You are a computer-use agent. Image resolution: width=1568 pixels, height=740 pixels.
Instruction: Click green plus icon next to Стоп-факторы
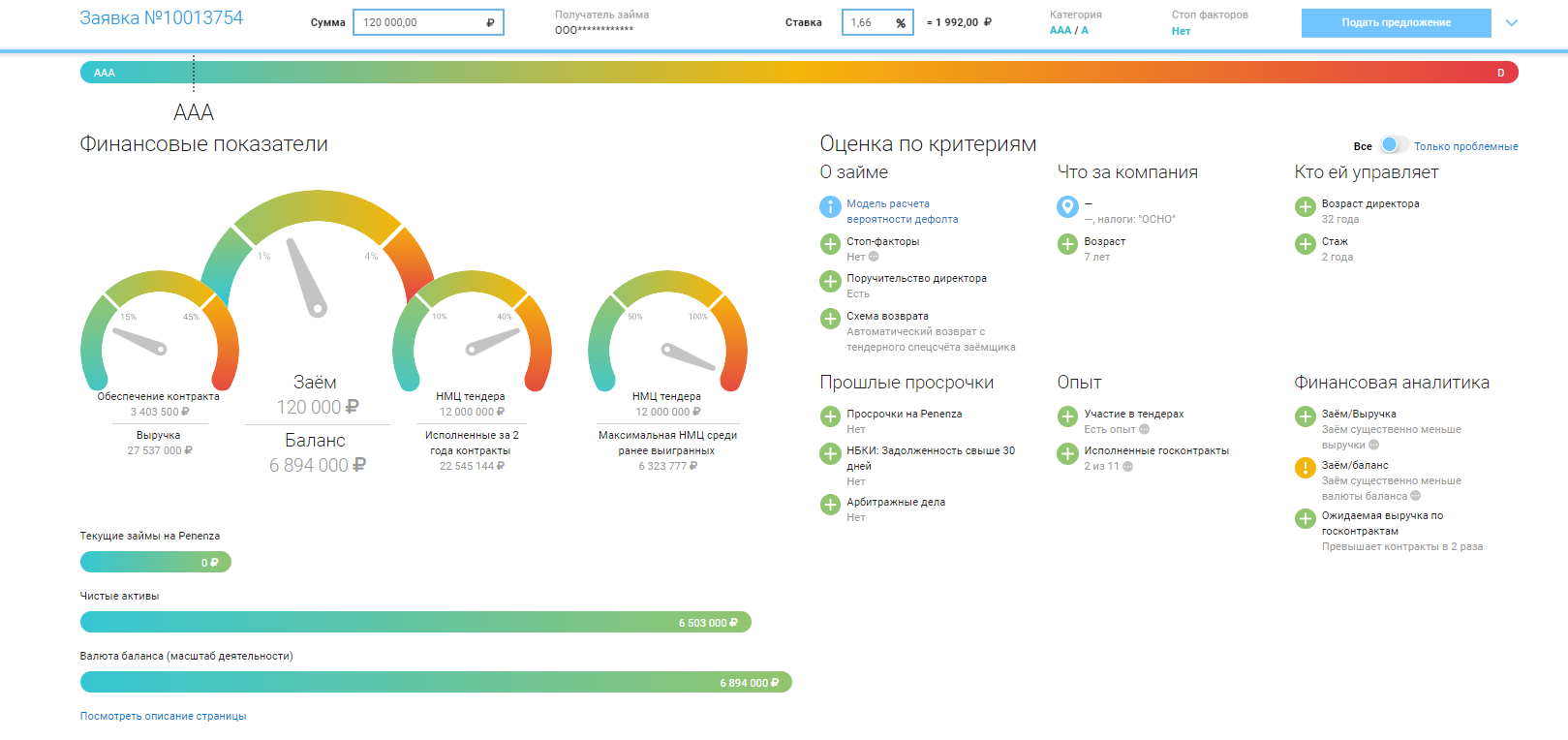coord(830,244)
